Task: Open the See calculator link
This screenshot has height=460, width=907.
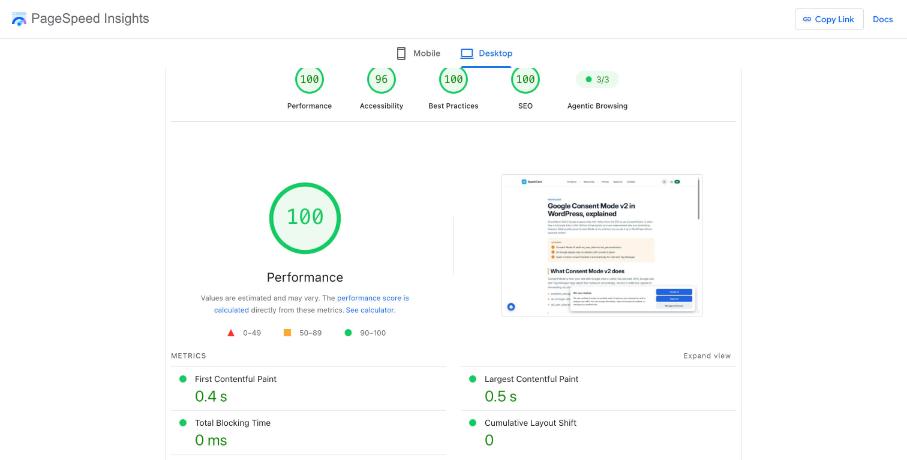Action: click(x=370, y=310)
